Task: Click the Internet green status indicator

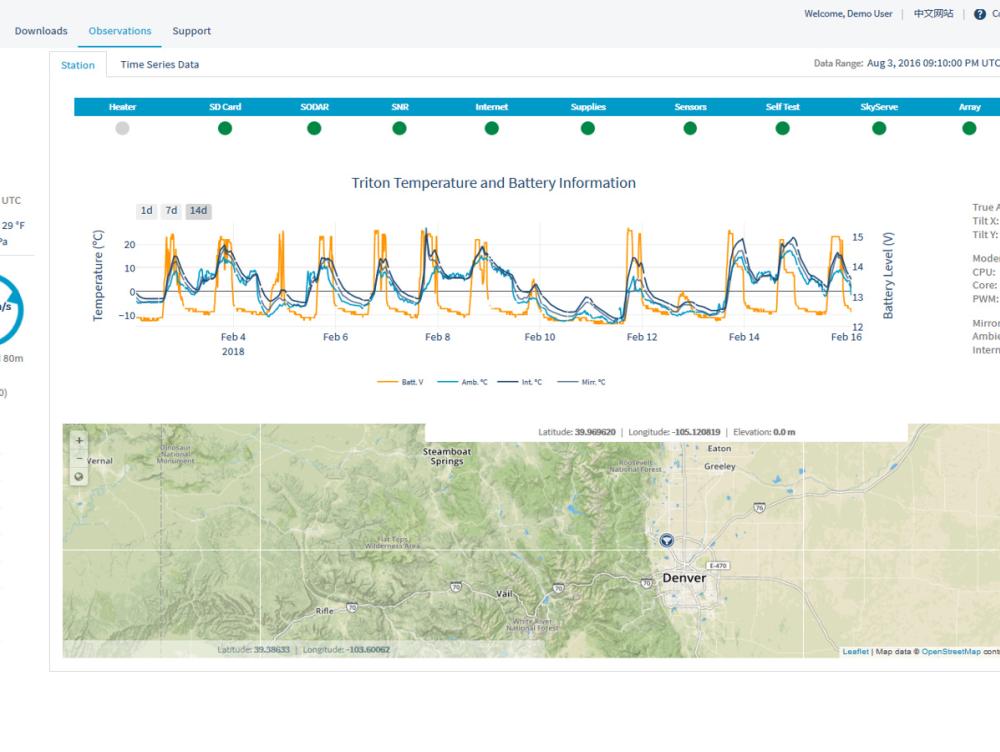Action: pos(491,128)
